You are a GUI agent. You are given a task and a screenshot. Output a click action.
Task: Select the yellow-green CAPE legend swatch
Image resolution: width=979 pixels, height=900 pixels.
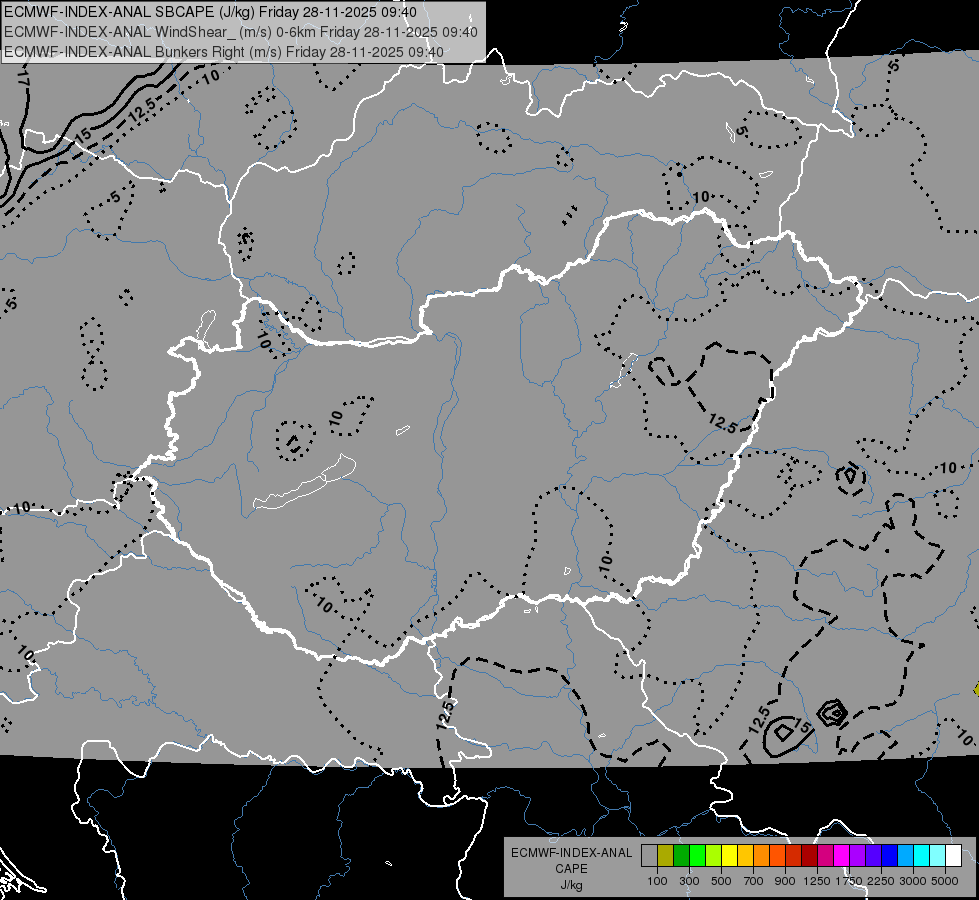pos(713,856)
